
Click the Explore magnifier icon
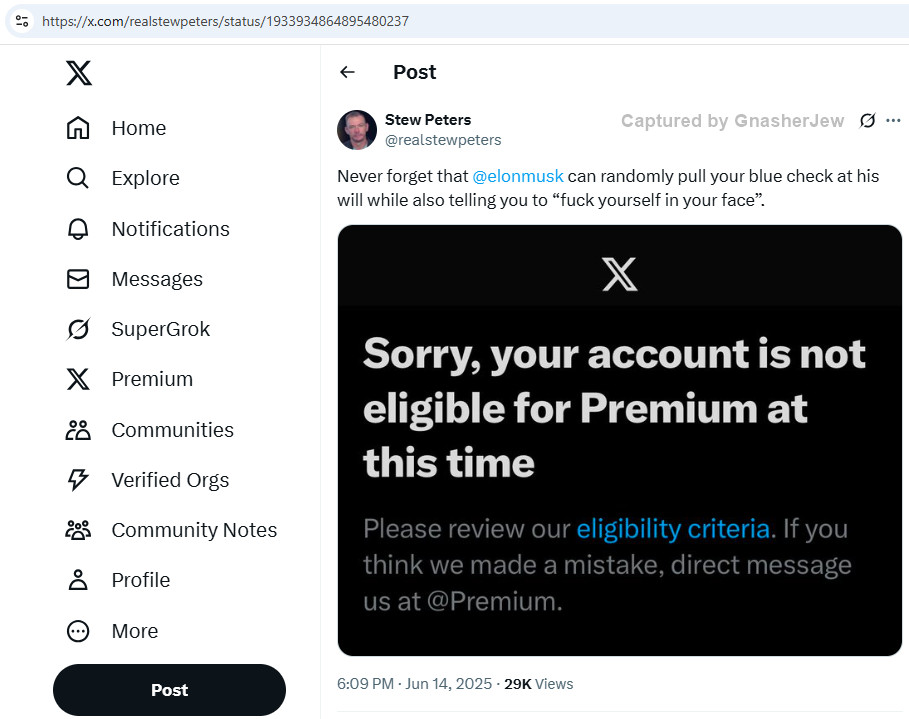click(78, 178)
